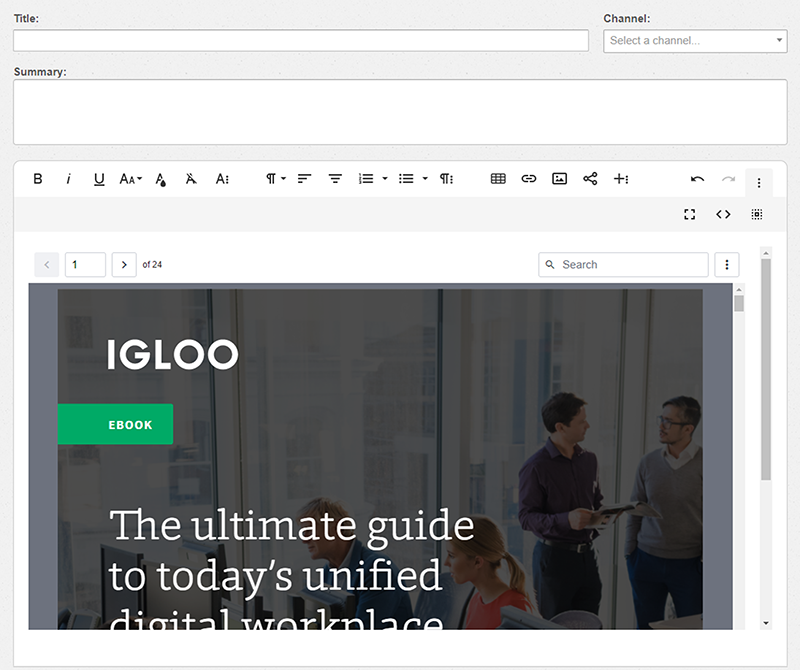Insert a table into the editor
This screenshot has height=670, width=800.
point(498,179)
